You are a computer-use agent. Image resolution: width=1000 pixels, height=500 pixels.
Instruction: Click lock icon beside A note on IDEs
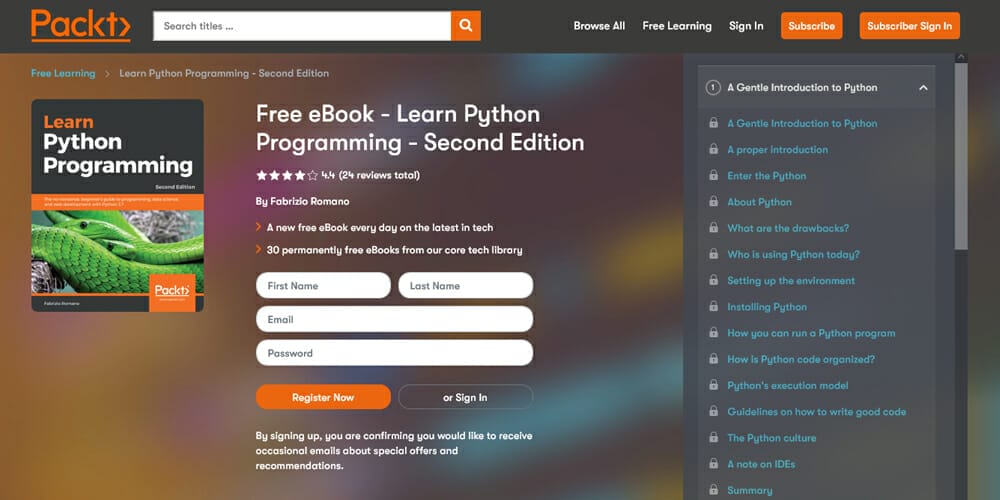[x=714, y=463]
